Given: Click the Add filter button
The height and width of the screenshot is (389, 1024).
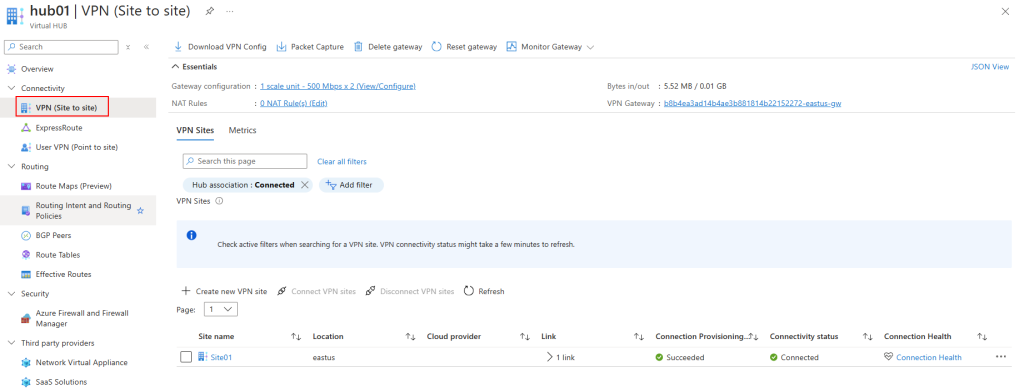Looking at the screenshot, I should pyautogui.click(x=351, y=185).
